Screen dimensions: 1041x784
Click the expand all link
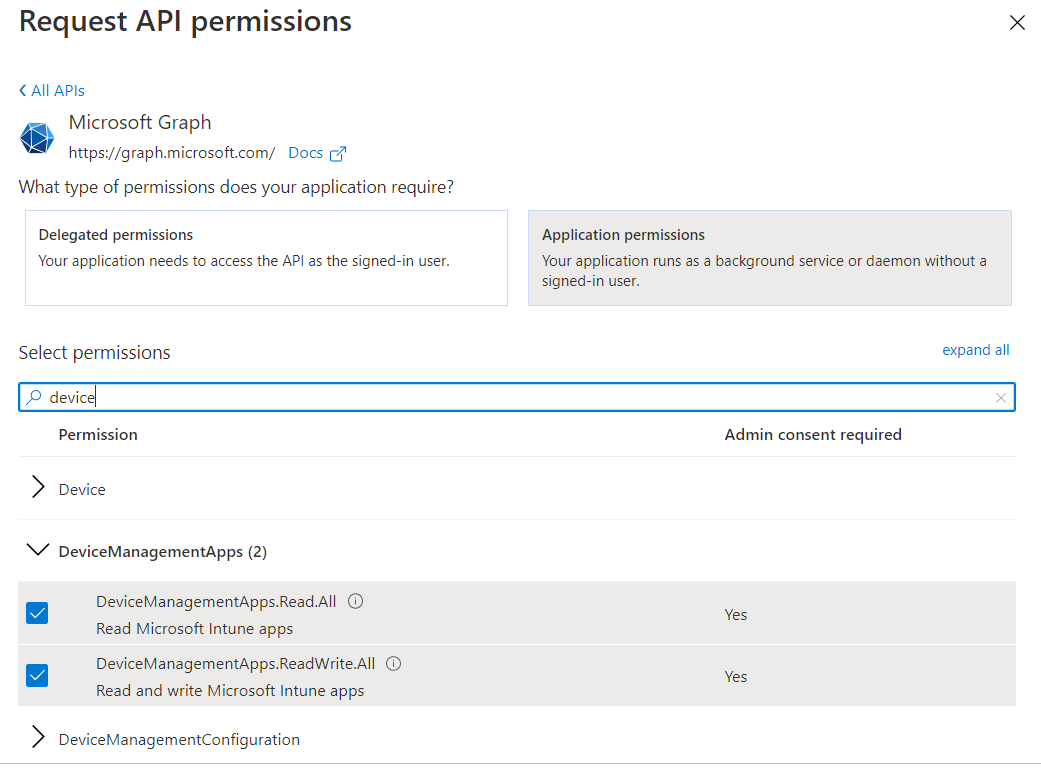tap(975, 350)
